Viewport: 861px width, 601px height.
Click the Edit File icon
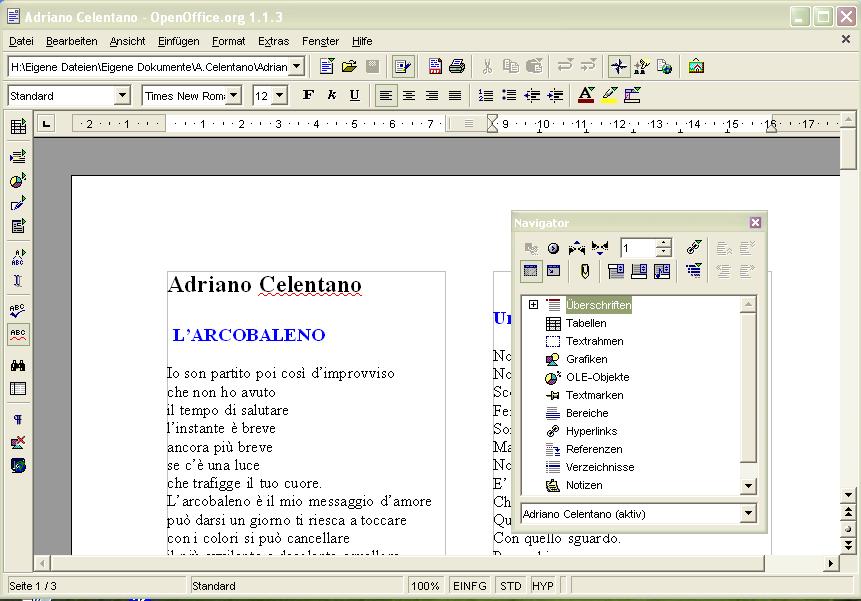pos(402,67)
